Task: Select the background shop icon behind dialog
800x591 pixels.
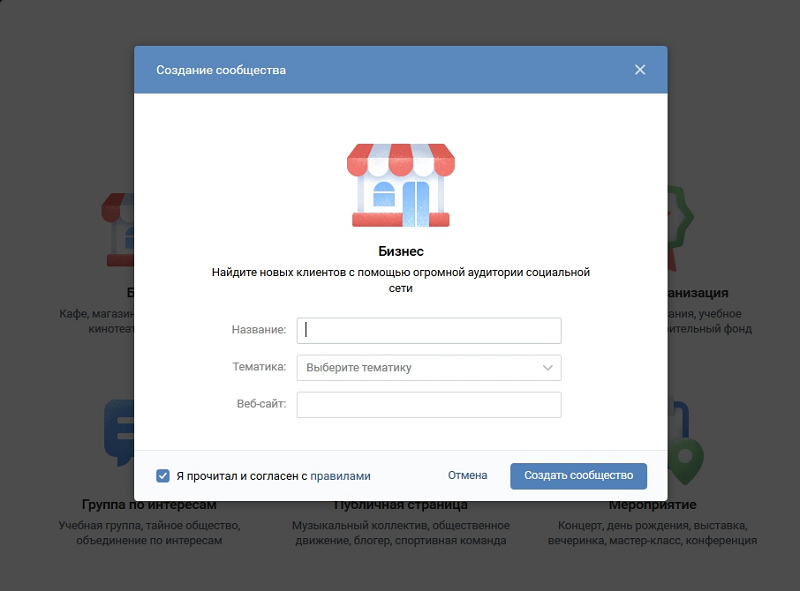Action: click(118, 230)
